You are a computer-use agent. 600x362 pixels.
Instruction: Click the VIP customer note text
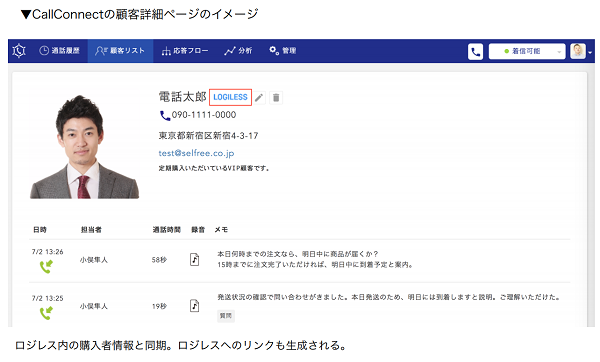pos(214,168)
